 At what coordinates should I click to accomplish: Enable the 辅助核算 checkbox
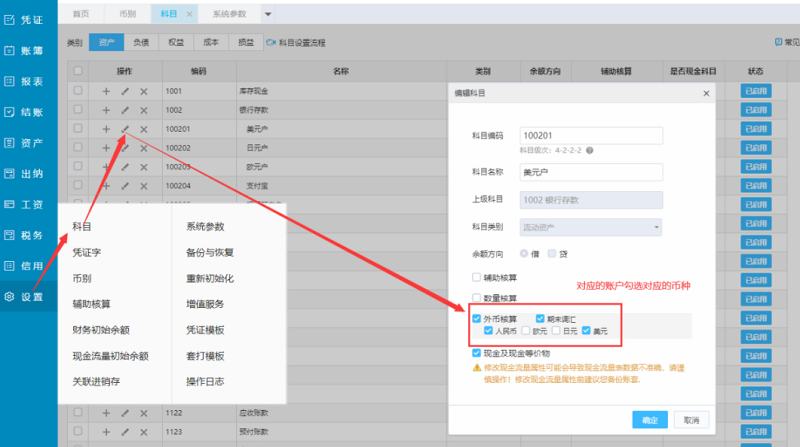pos(476,277)
